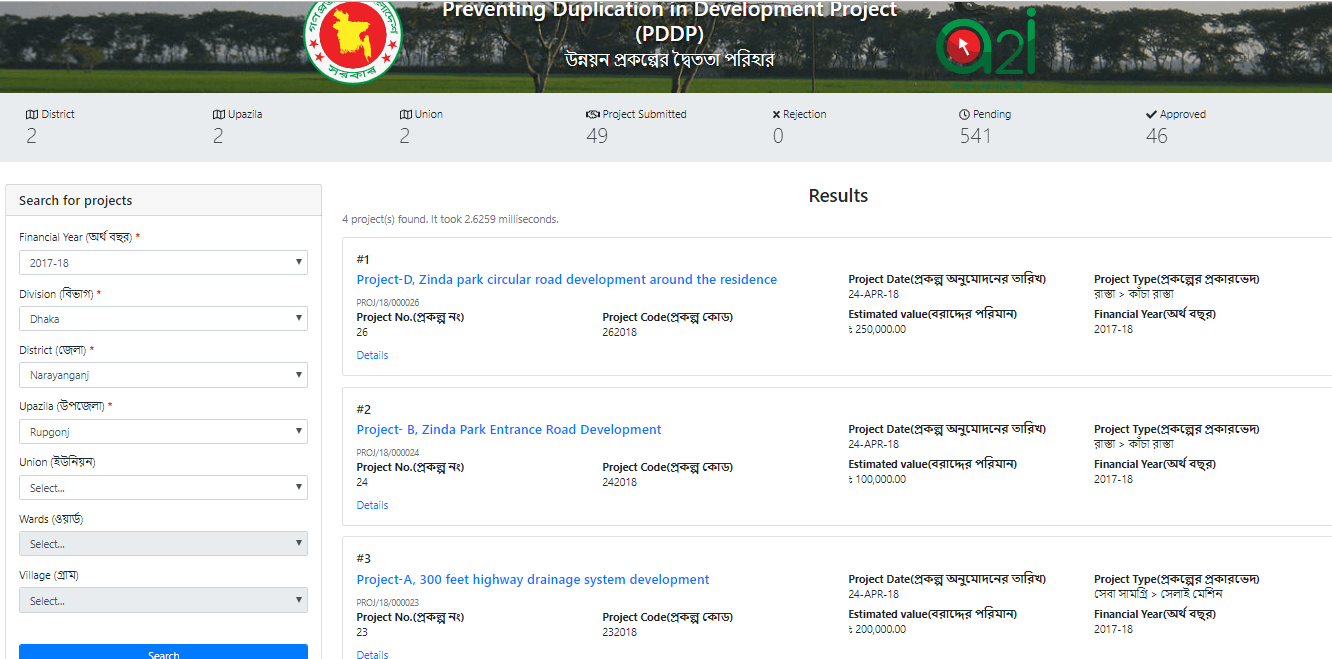The width and height of the screenshot is (1332, 659).
Task: View Details of project number 24
Action: [x=372, y=505]
